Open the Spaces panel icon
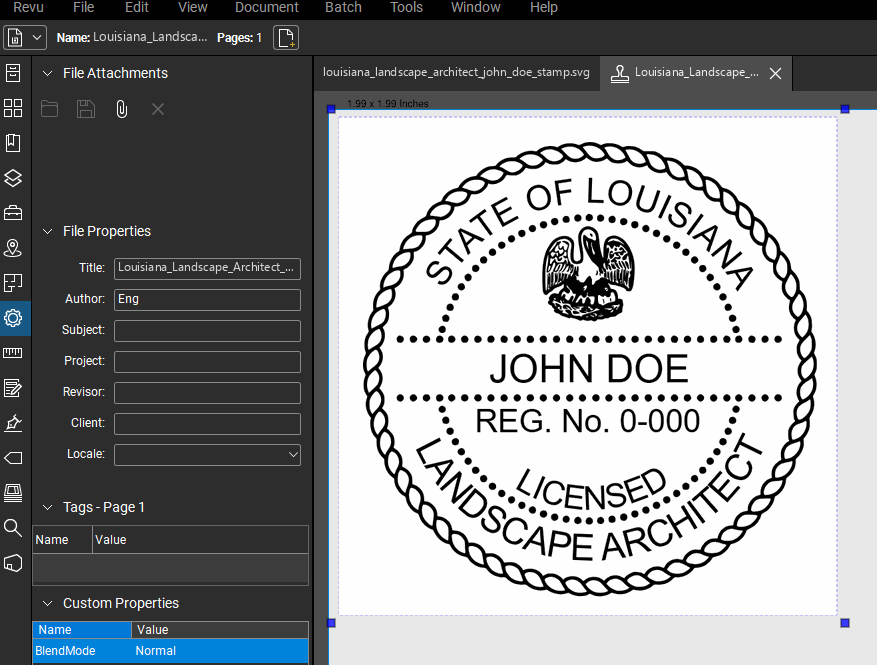 pyautogui.click(x=13, y=283)
